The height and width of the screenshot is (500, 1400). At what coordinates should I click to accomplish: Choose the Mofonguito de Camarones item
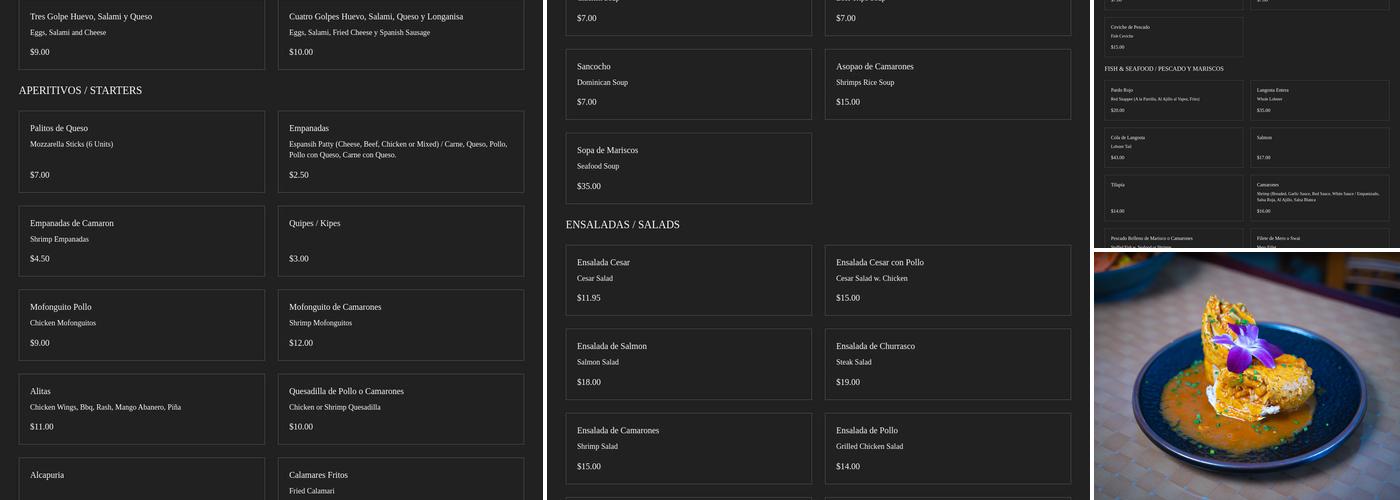click(400, 325)
